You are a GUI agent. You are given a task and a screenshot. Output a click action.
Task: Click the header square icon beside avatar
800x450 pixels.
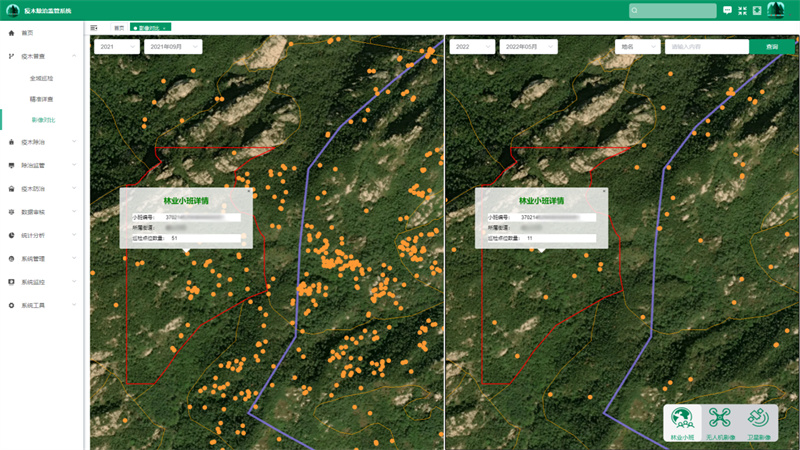757,10
